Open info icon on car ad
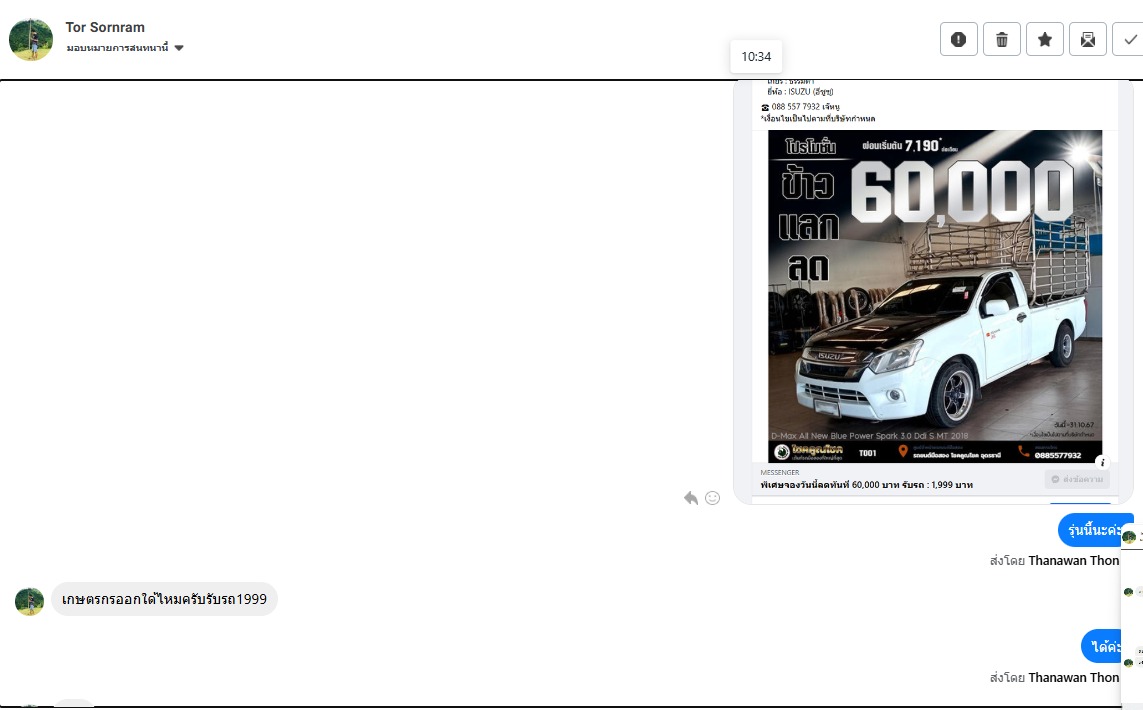 point(1101,462)
